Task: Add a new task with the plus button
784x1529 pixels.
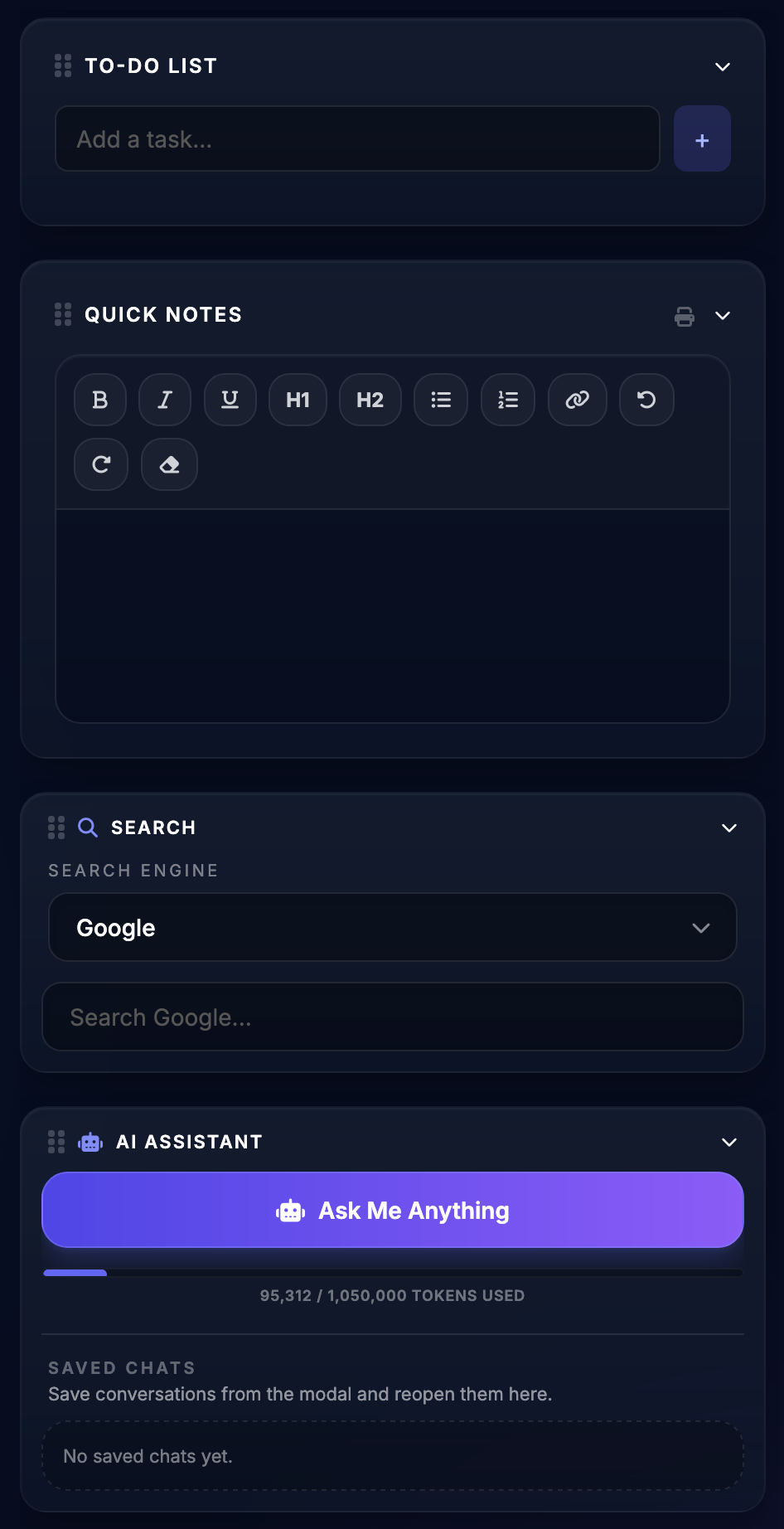Action: 702,138
